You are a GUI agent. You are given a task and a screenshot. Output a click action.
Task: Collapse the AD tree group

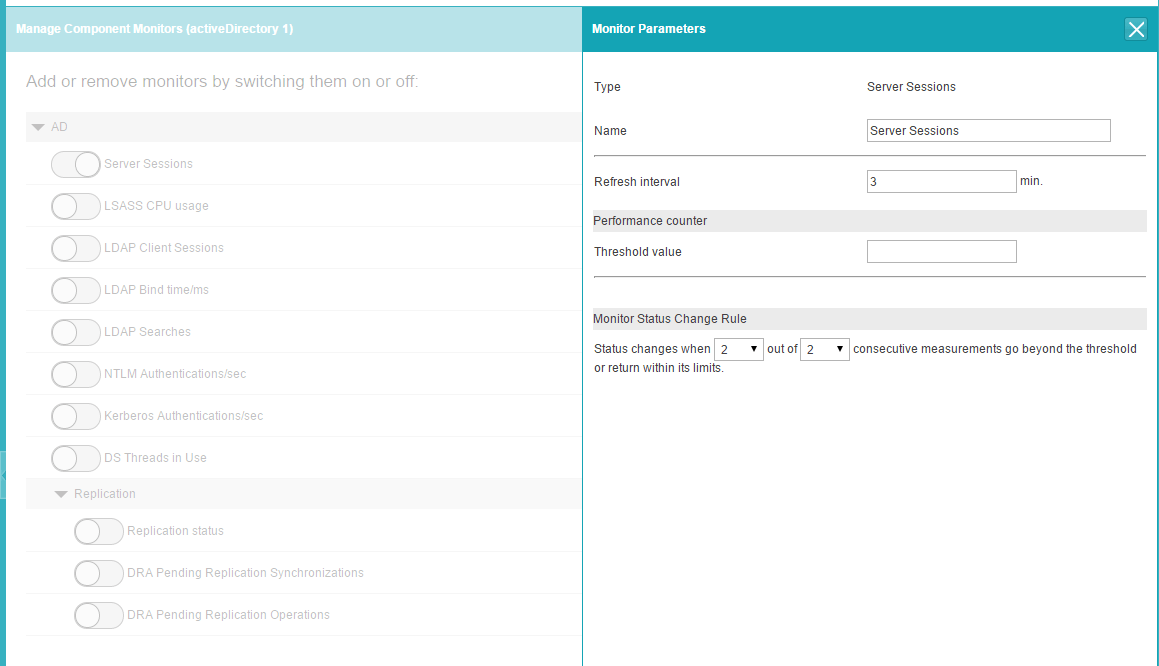(x=38, y=127)
